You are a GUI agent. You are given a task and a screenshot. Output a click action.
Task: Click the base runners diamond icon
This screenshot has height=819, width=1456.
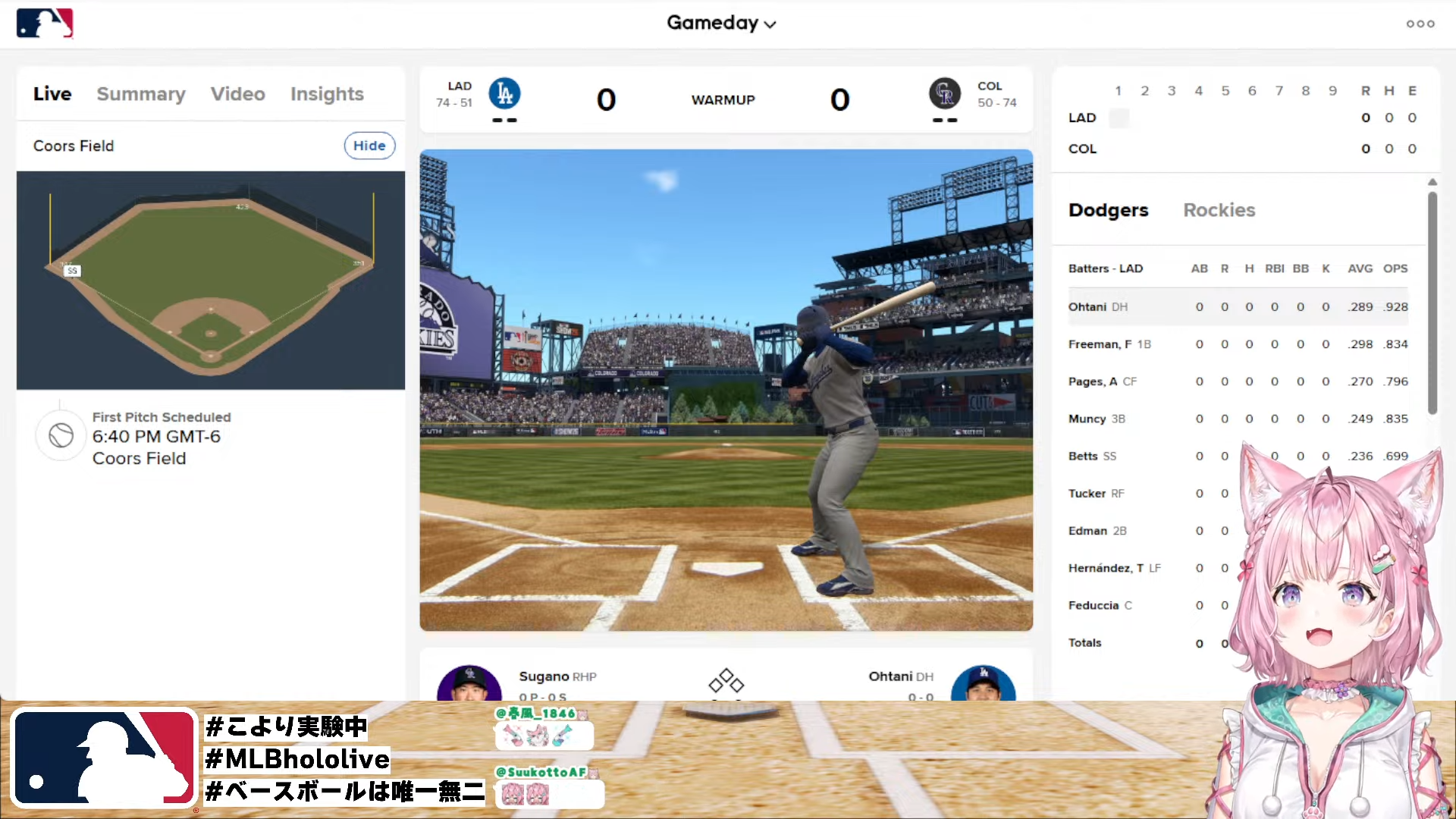[726, 680]
